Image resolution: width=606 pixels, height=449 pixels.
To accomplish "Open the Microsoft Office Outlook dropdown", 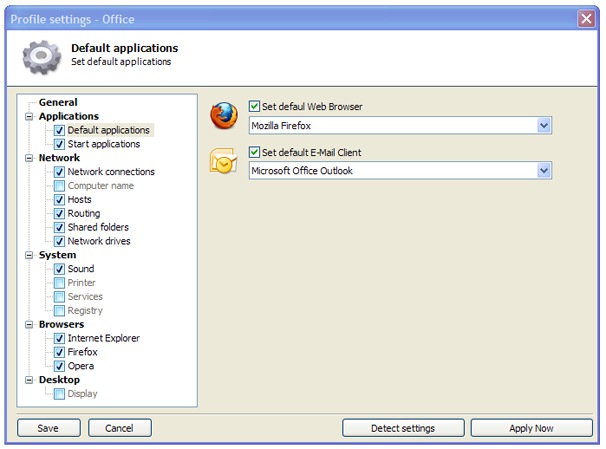I will click(544, 171).
